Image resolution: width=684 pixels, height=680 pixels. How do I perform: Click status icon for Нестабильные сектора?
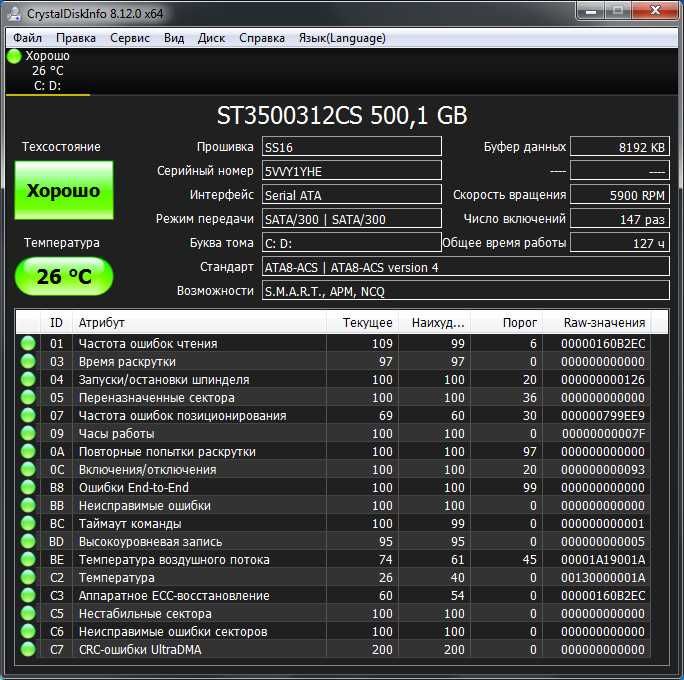coord(28,613)
